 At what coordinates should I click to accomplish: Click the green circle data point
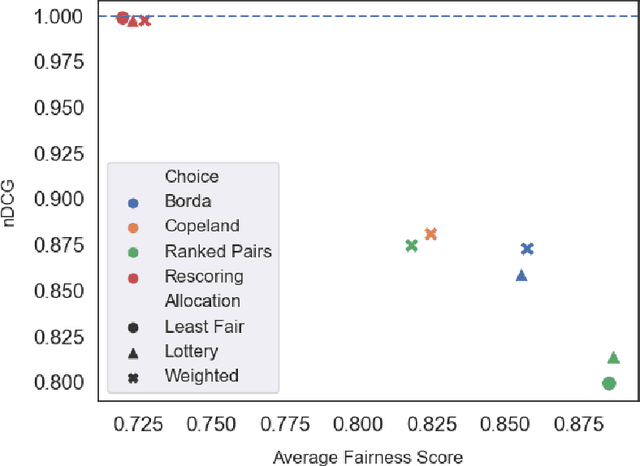608,383
